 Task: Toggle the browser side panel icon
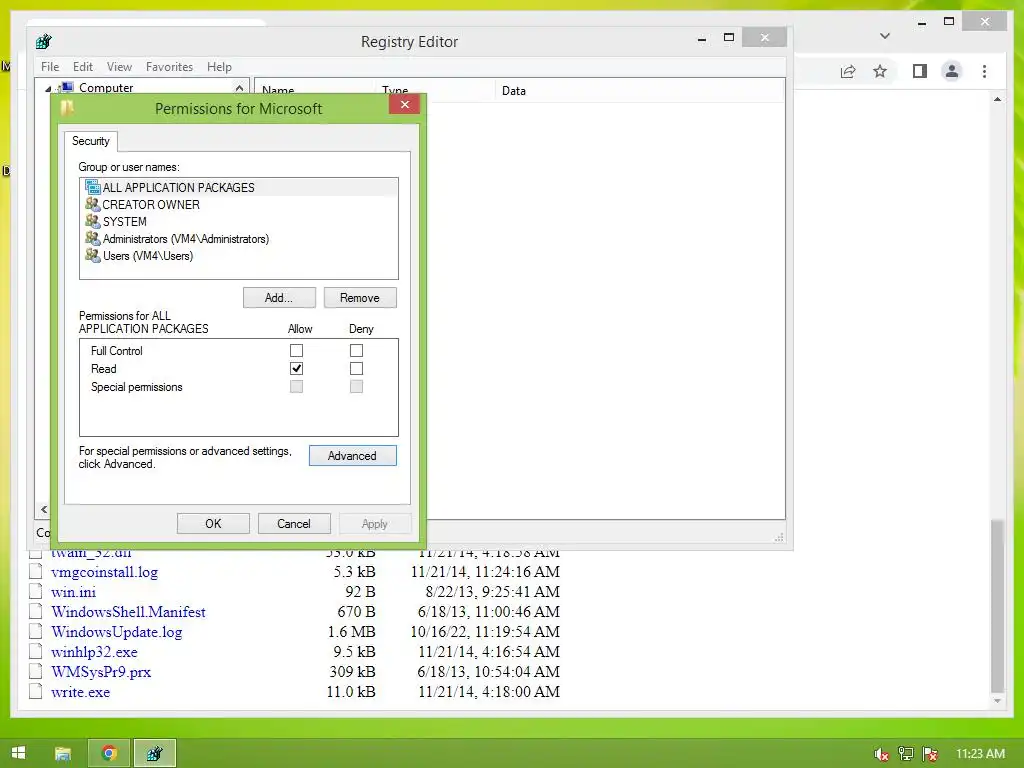coord(920,71)
